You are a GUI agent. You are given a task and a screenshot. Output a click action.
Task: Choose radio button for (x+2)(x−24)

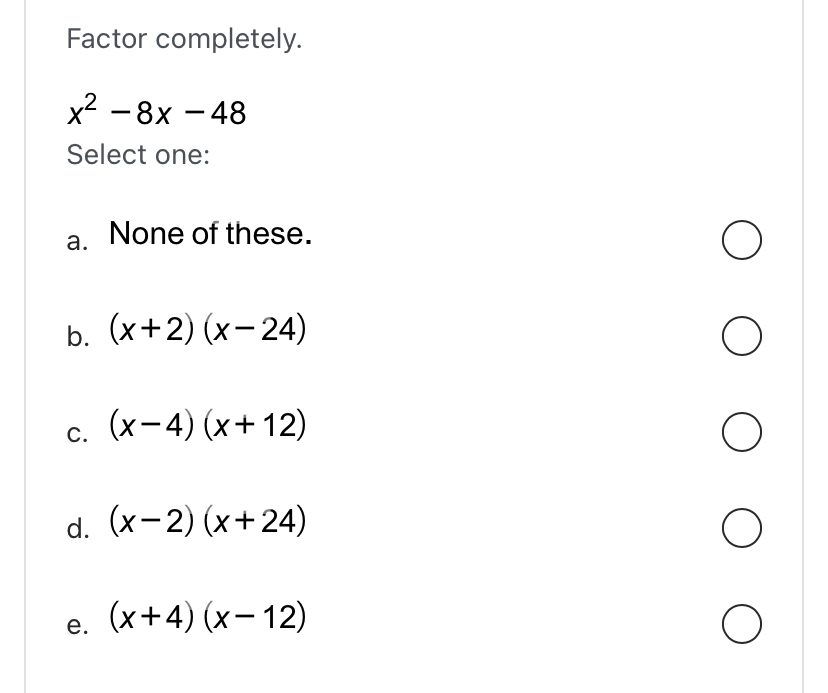pyautogui.click(x=742, y=338)
